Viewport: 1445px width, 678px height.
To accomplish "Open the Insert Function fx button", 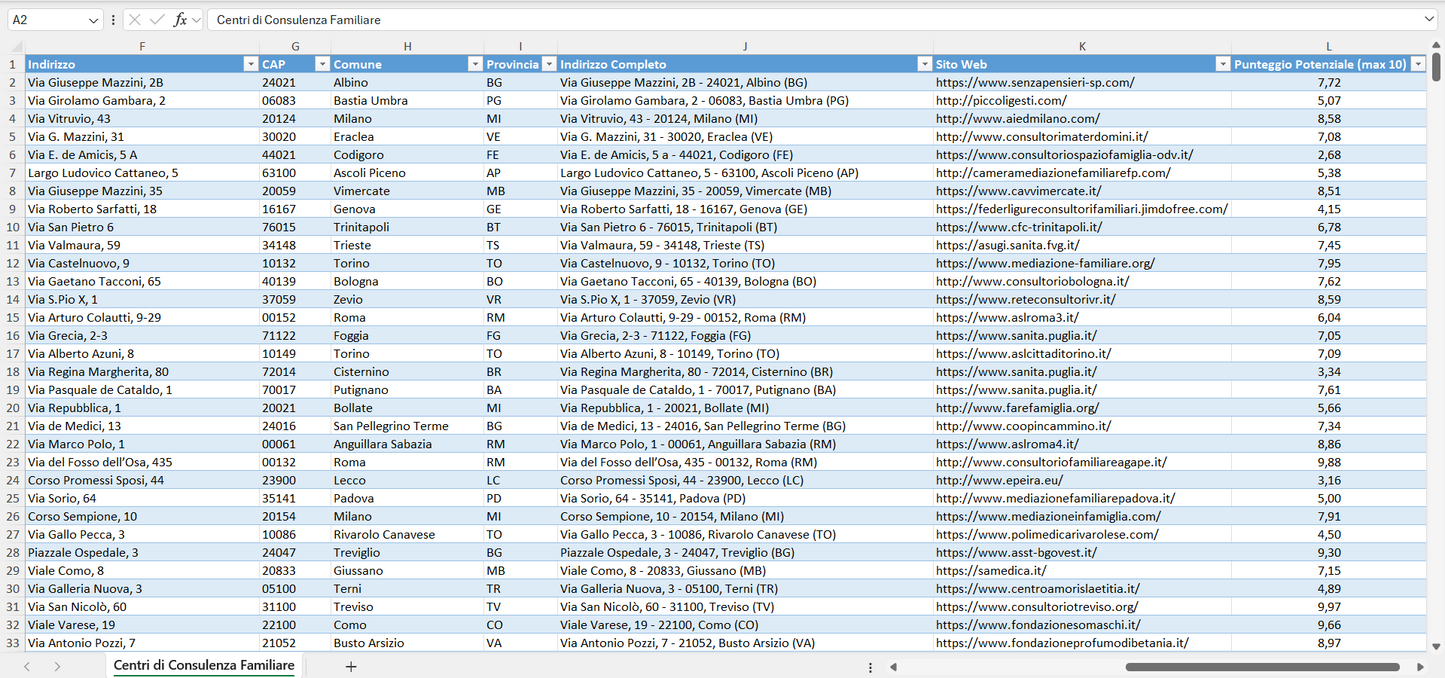I will (180, 20).
